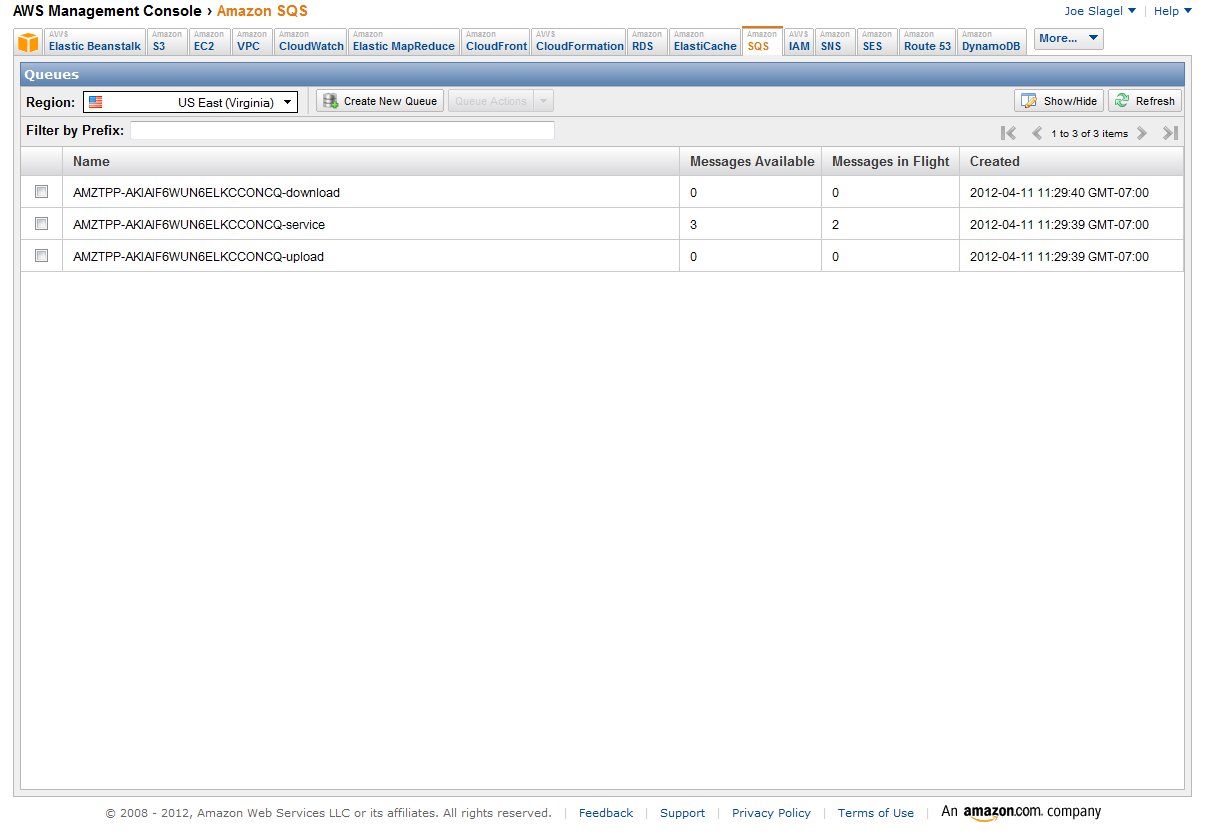The image size is (1210, 834).
Task: Open the Joe Slagel account menu
Action: [1100, 11]
